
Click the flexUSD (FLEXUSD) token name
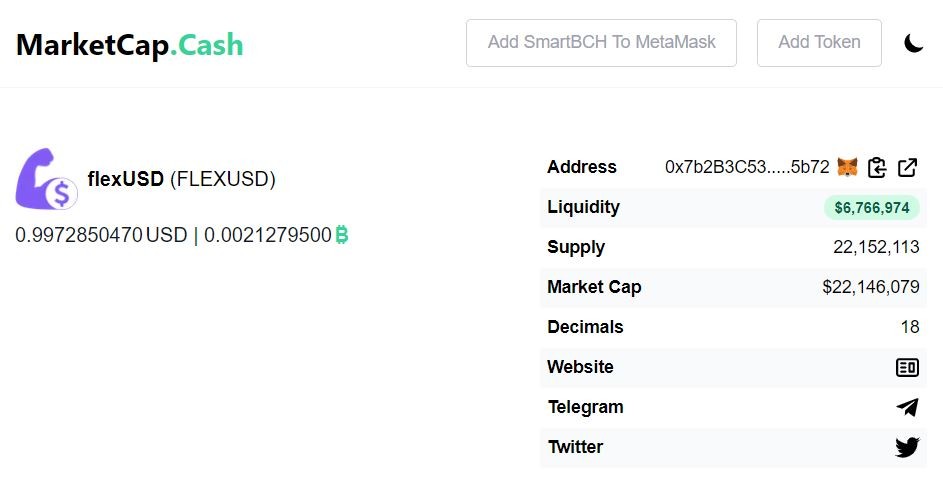181,179
